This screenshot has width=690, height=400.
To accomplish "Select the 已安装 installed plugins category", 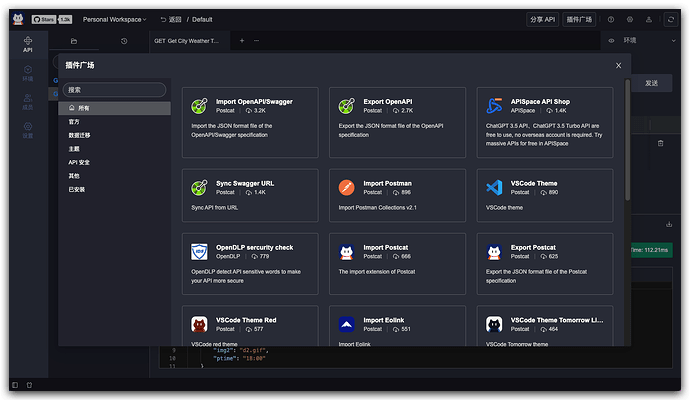I will (77, 189).
